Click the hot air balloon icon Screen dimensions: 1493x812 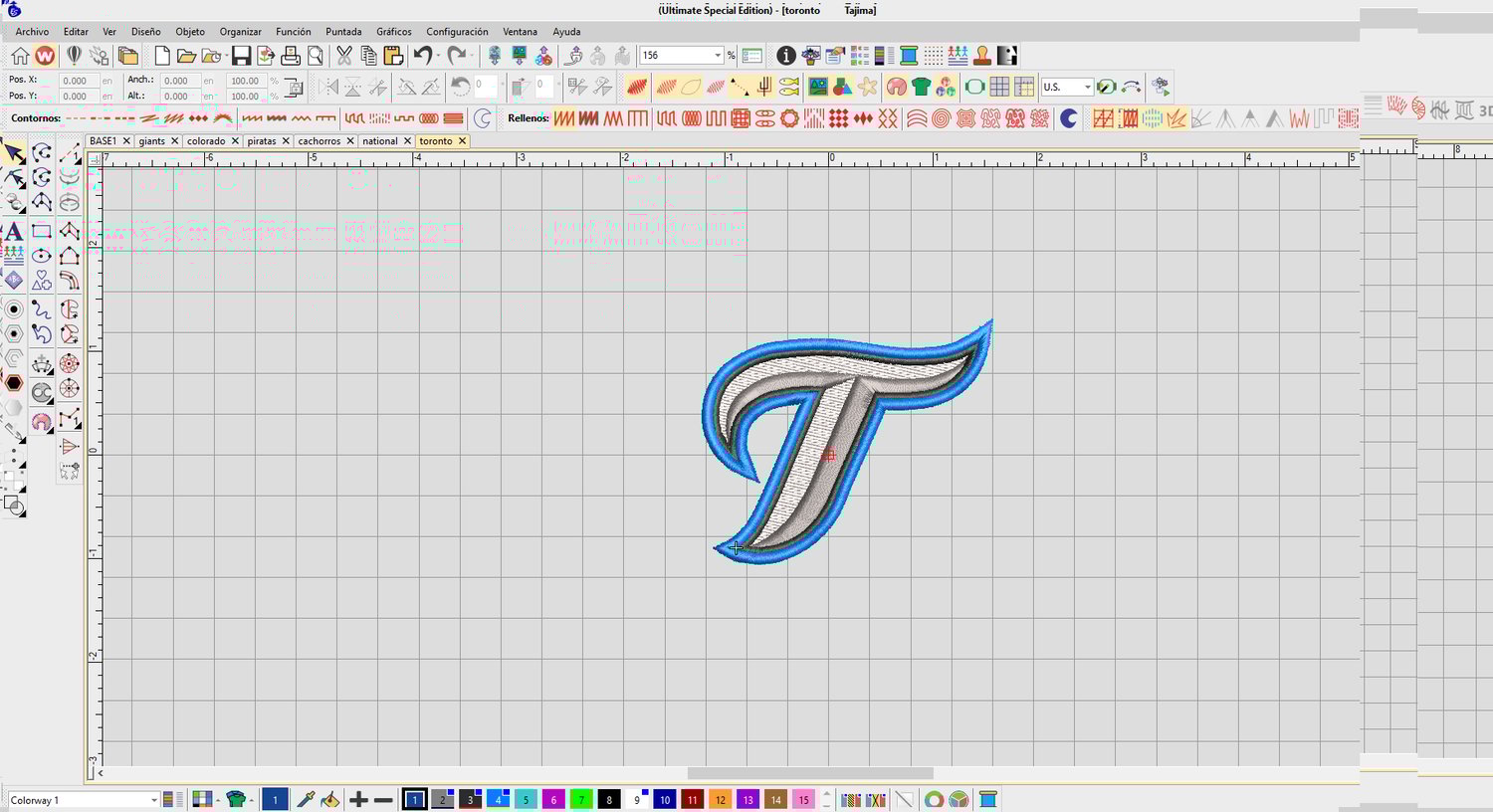[74, 56]
